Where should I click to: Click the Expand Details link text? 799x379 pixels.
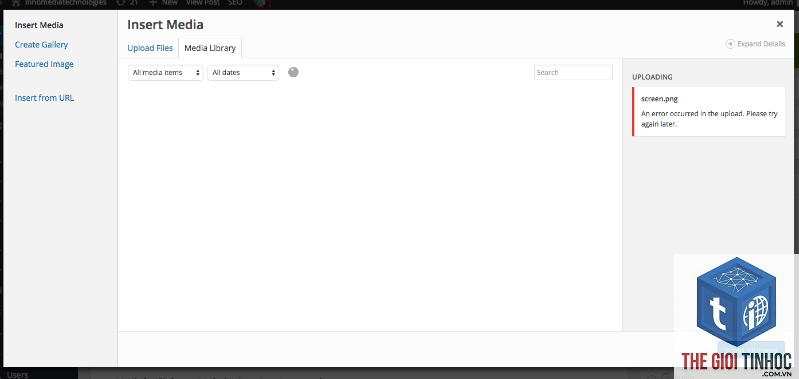(x=761, y=44)
